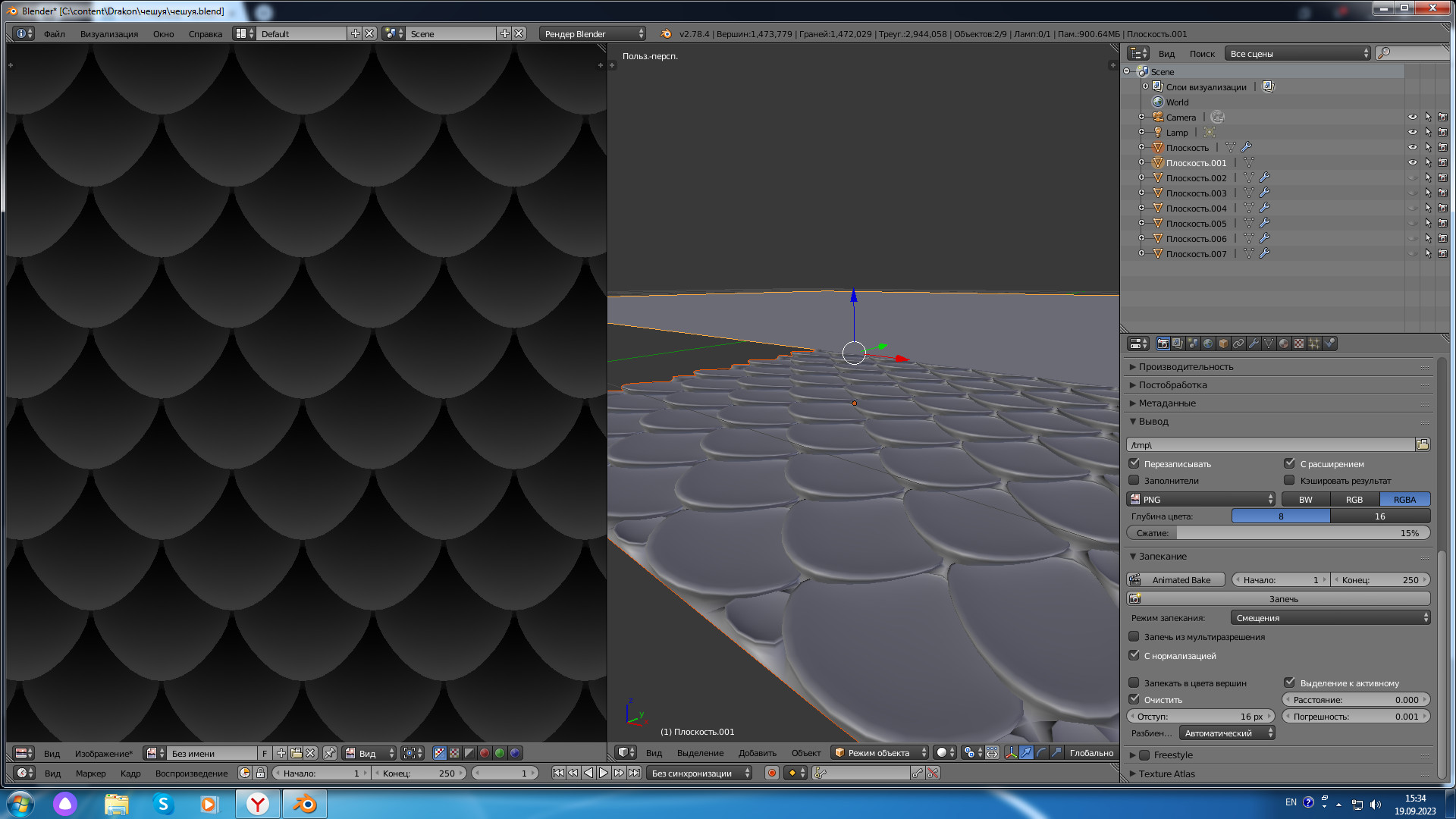Open the World properties tab (globe icon)
Image resolution: width=1456 pixels, height=819 pixels.
click(x=1208, y=344)
